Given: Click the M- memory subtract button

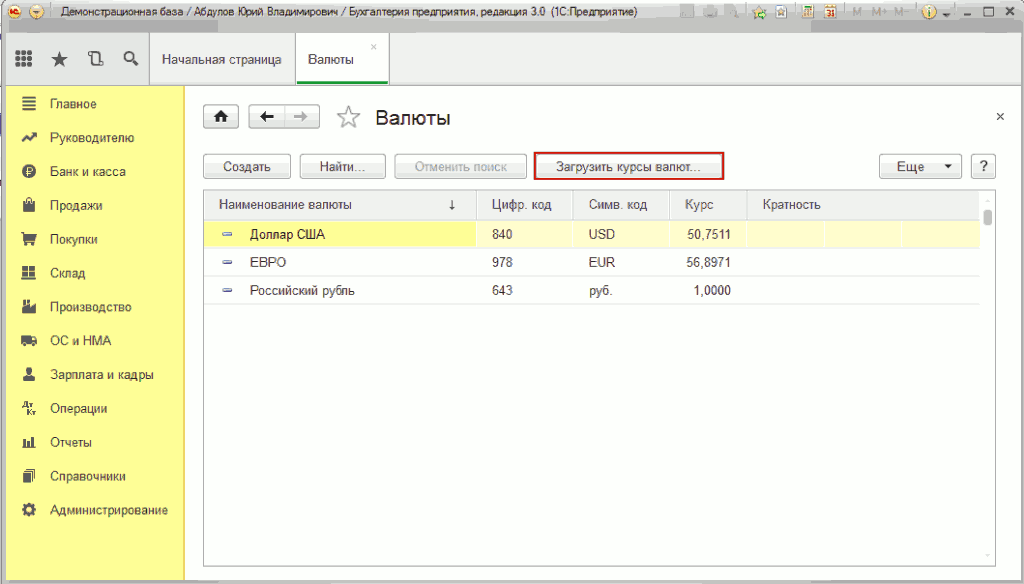Looking at the screenshot, I should 901,12.
